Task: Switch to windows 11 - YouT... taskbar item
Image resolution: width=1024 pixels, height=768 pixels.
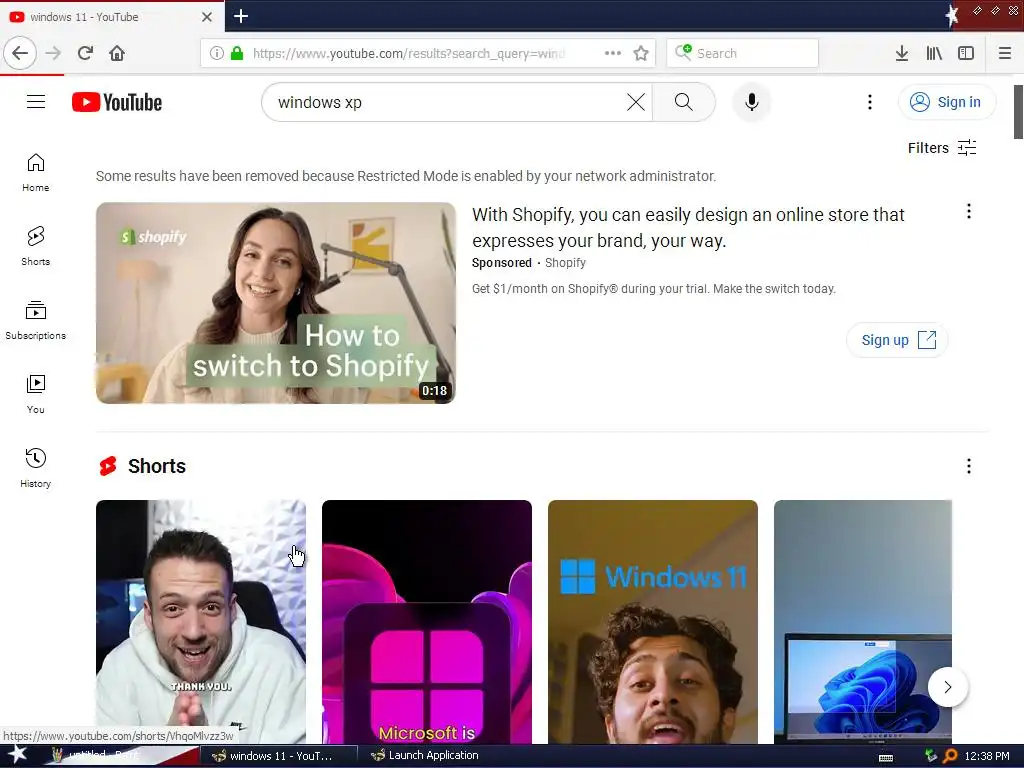Action: [x=278, y=756]
